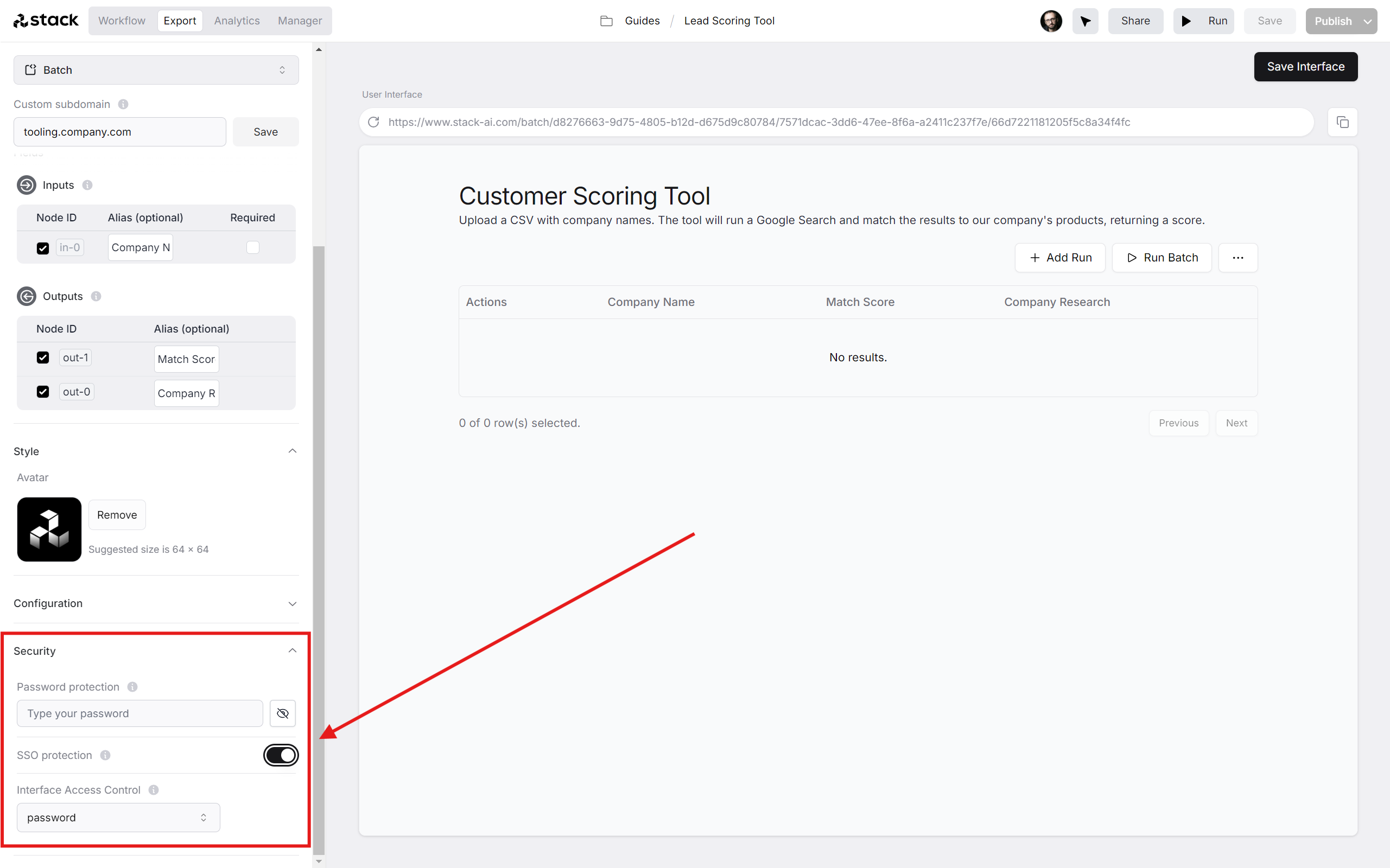The width and height of the screenshot is (1390, 868).
Task: Select the Interface Access Control dropdown
Action: click(x=118, y=818)
